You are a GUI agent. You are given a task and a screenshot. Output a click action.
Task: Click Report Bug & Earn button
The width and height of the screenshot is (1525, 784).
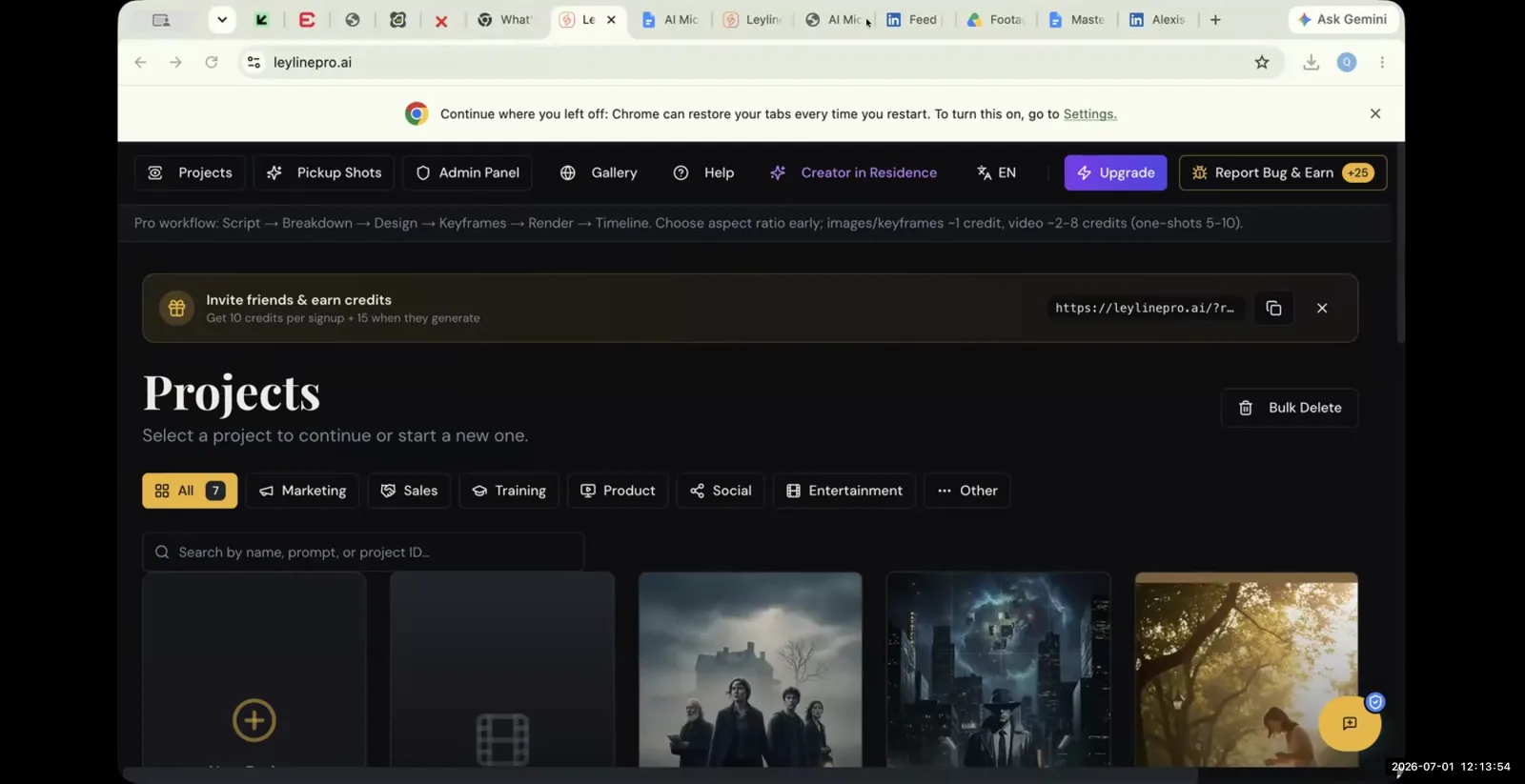pyautogui.click(x=1283, y=172)
